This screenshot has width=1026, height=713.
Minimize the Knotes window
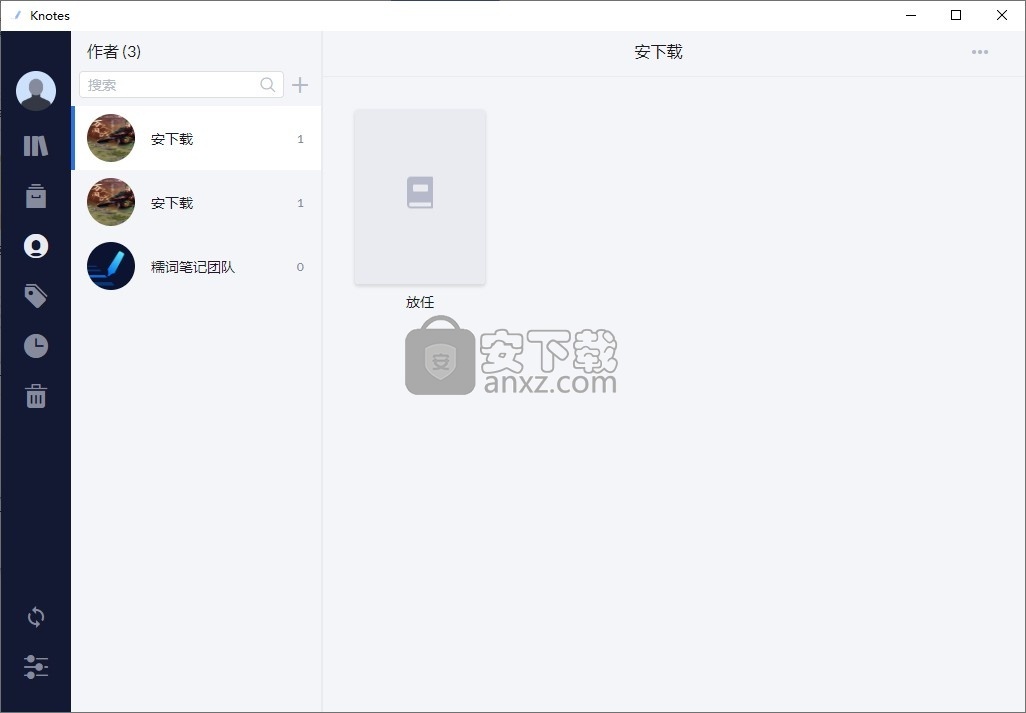(911, 15)
